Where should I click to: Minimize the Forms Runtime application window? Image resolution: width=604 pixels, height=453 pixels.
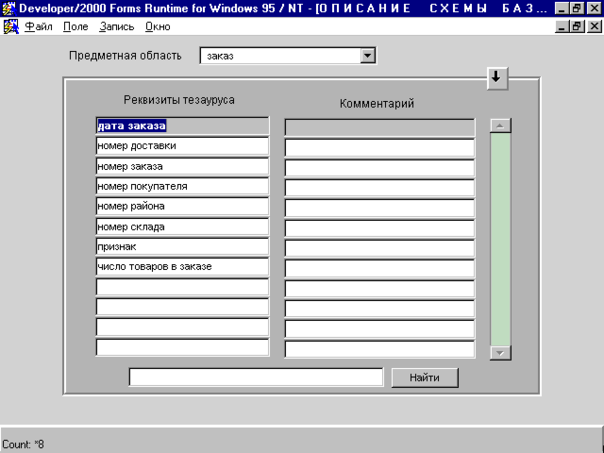(562, 8)
